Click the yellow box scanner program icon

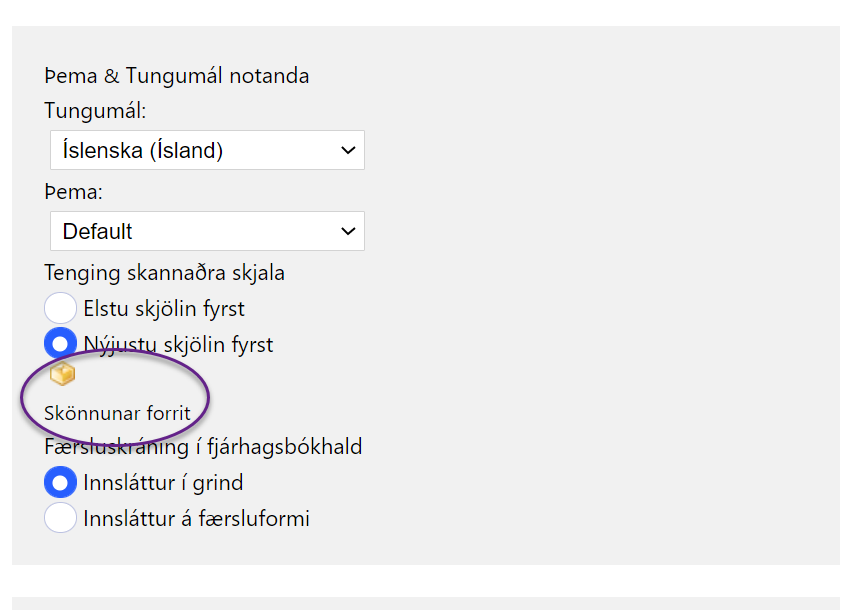(63, 374)
